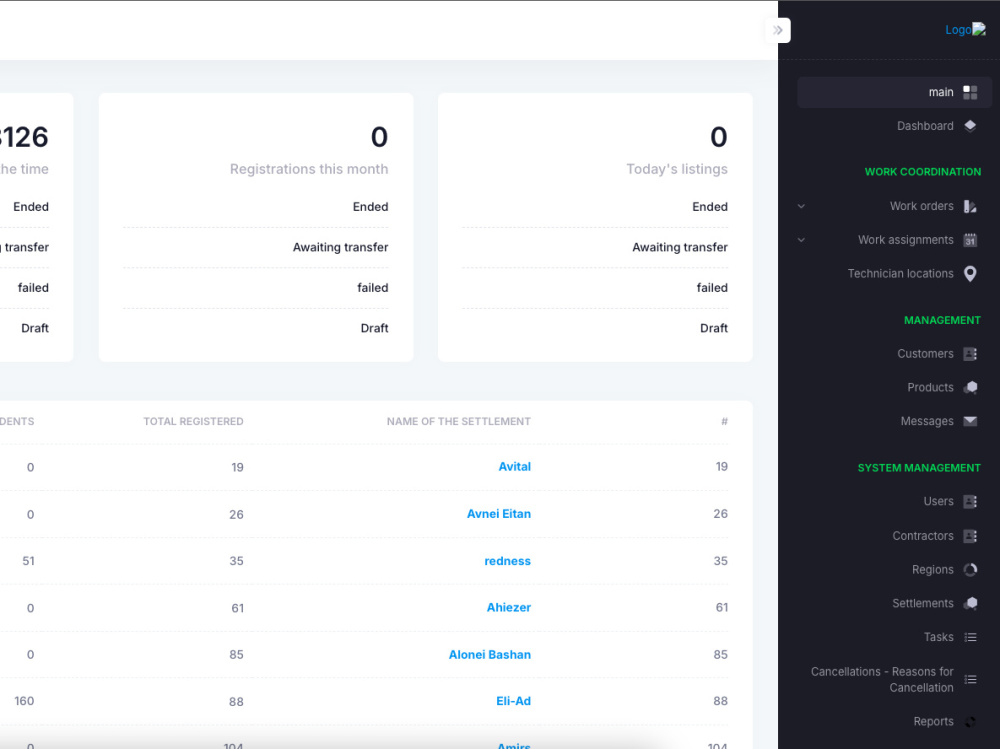Click the value 51 in redness row
Image resolution: width=1000 pixels, height=749 pixels.
28,561
